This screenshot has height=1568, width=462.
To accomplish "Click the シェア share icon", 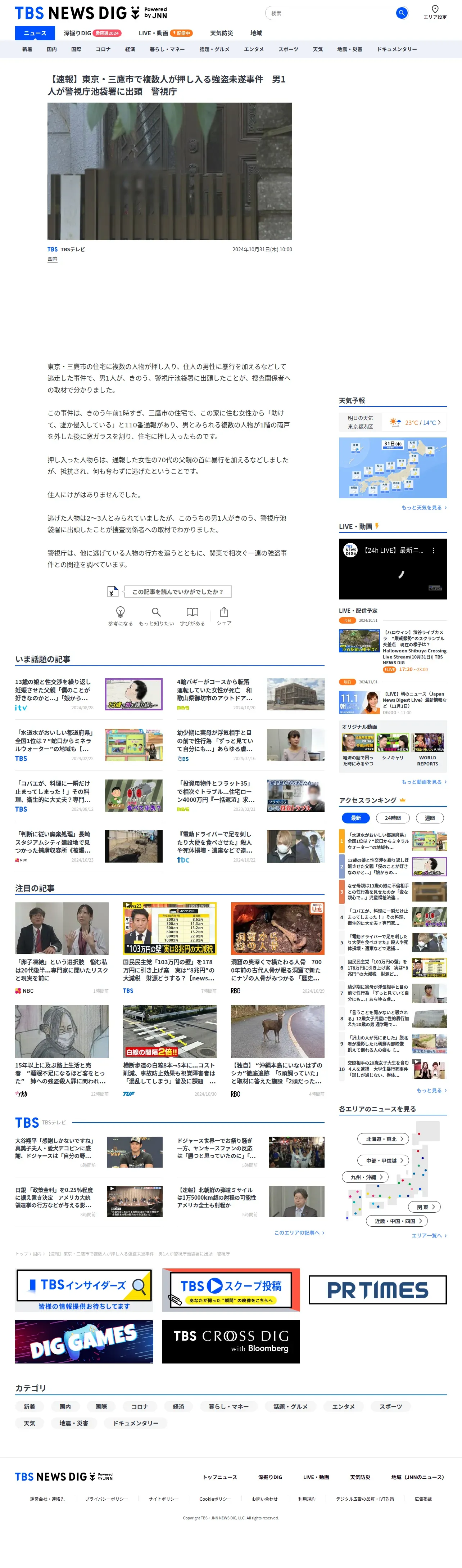I will coord(224,612).
